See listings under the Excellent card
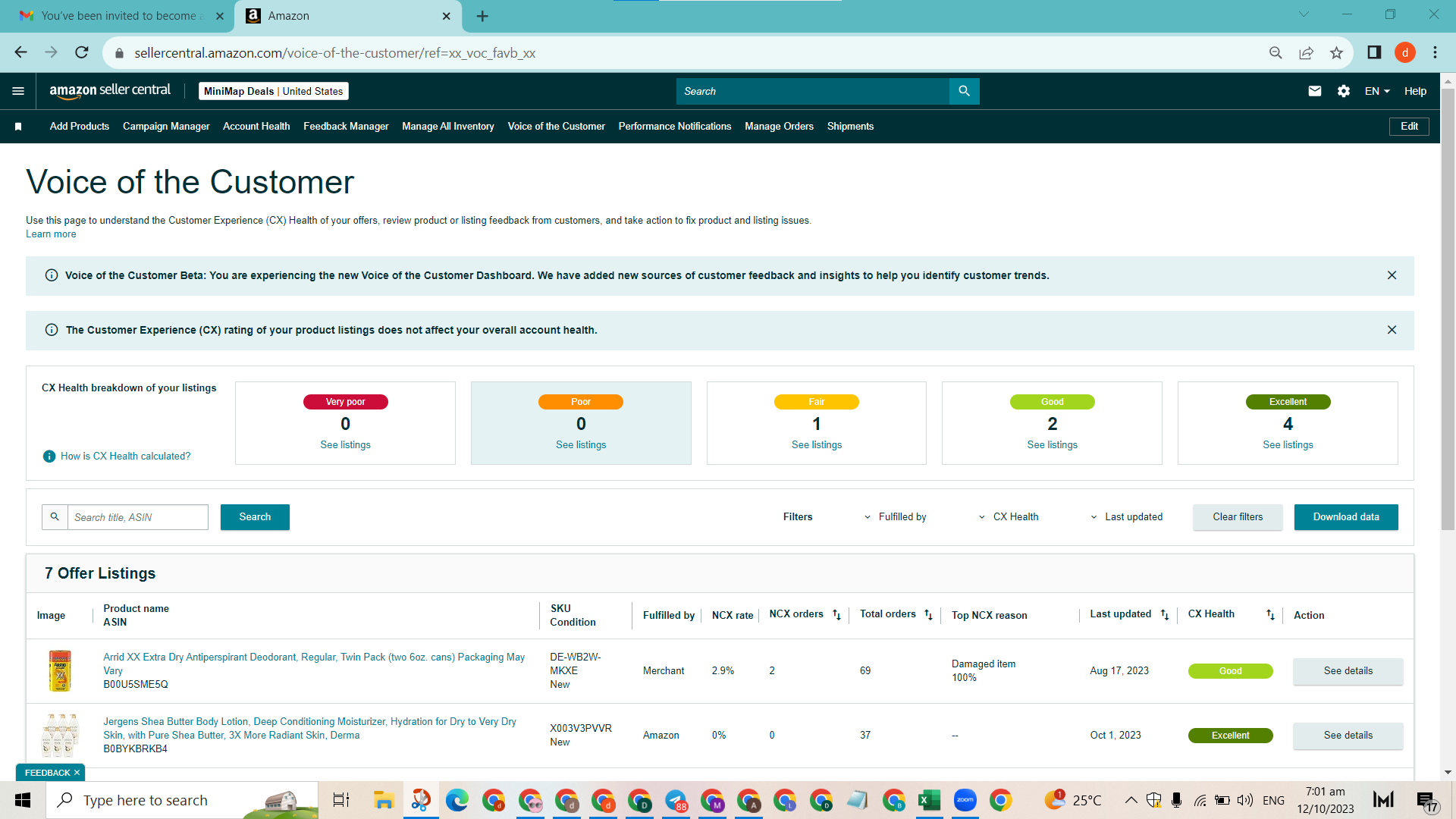The height and width of the screenshot is (819, 1456). [1288, 445]
